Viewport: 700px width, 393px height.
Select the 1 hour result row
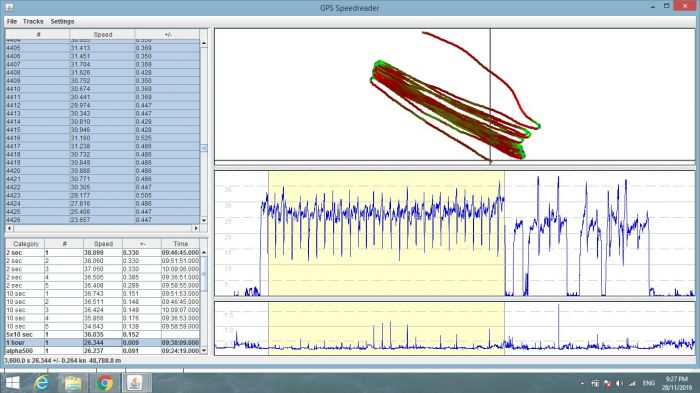pyautogui.click(x=102, y=343)
